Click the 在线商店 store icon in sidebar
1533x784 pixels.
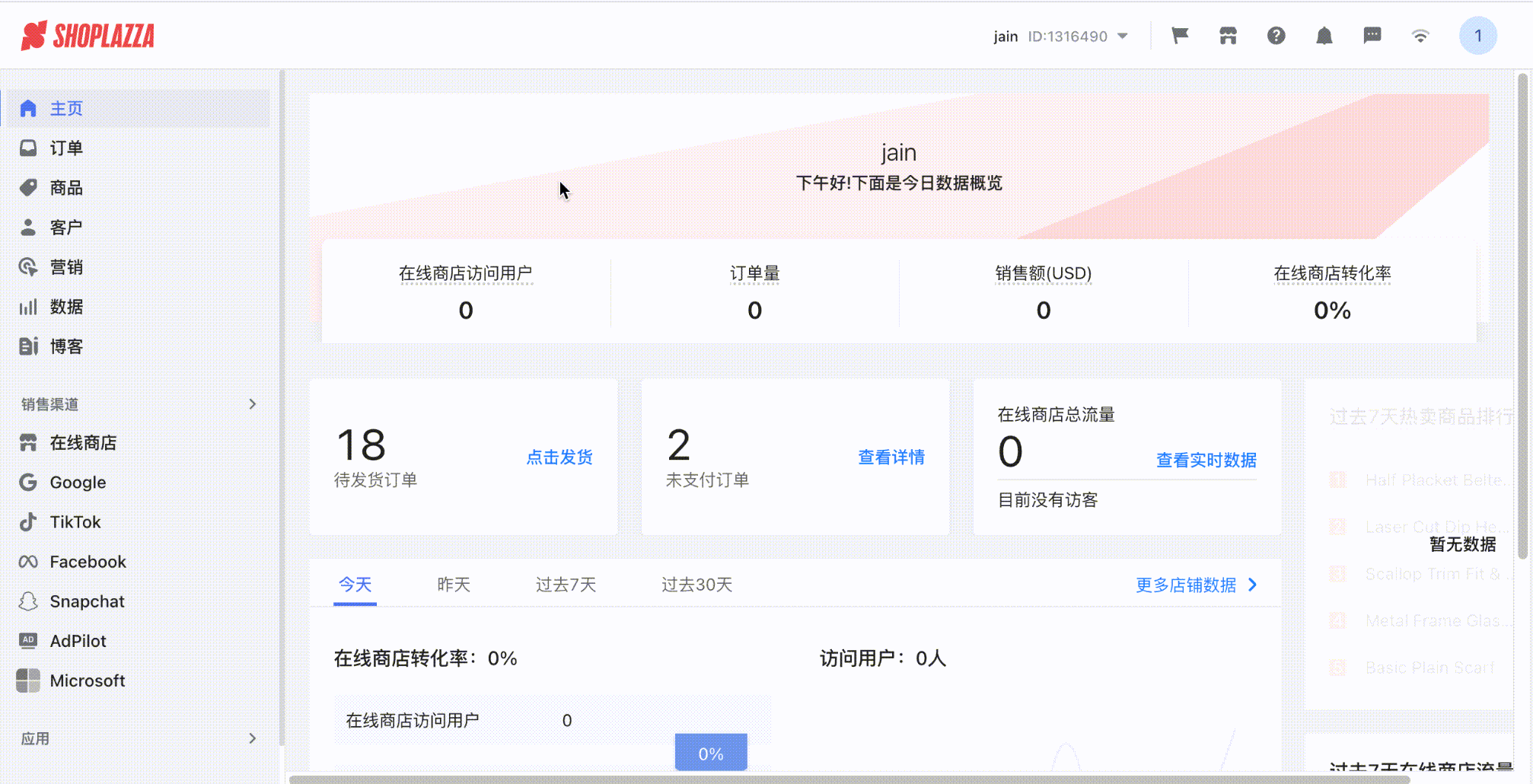click(28, 442)
